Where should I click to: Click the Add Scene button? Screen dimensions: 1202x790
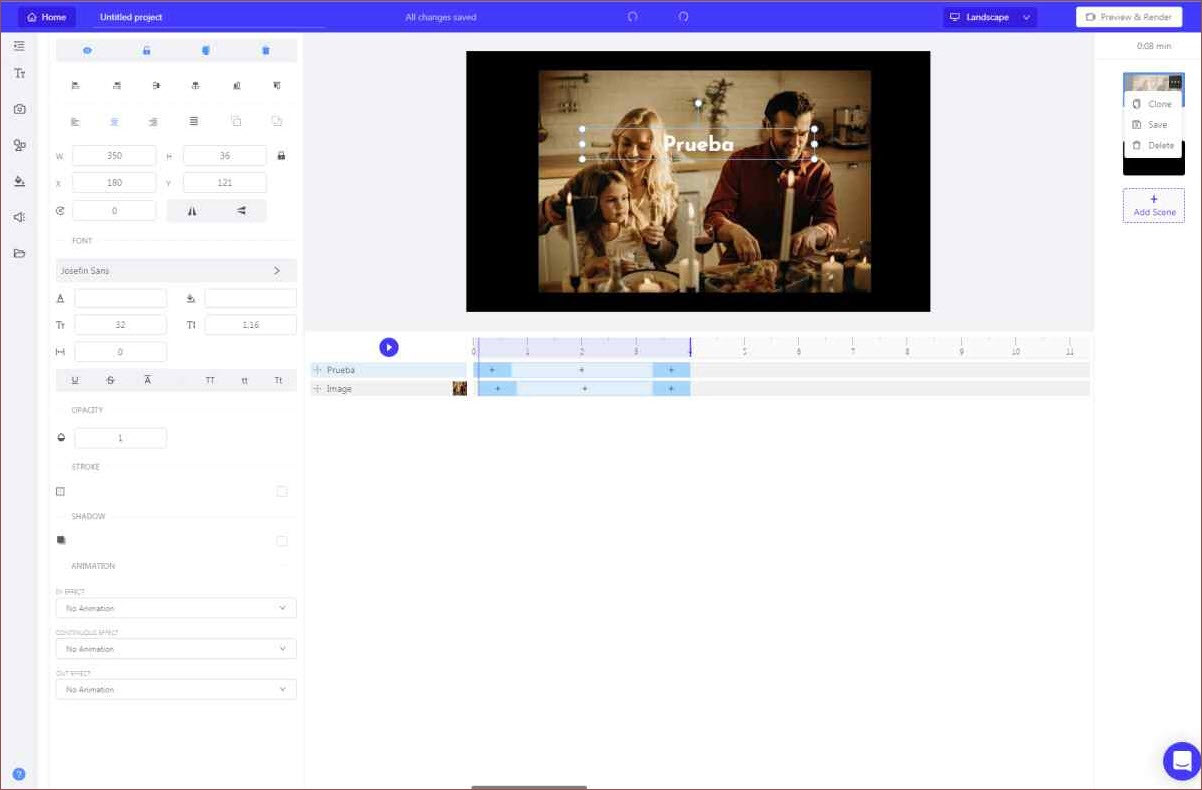tap(1153, 205)
